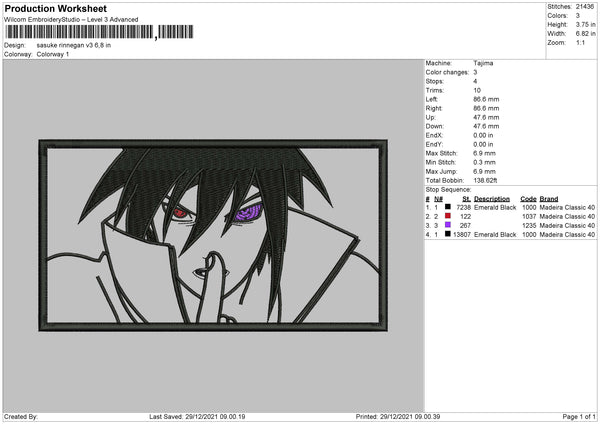Click the black swatch in stop row 4
The height and width of the screenshot is (424, 600).
tap(448, 234)
